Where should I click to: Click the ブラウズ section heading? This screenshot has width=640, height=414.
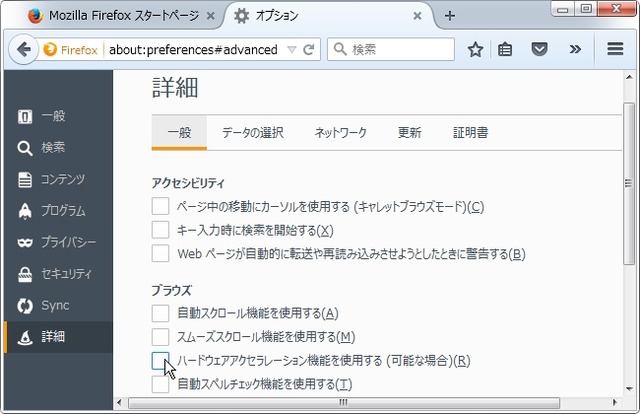(171, 290)
